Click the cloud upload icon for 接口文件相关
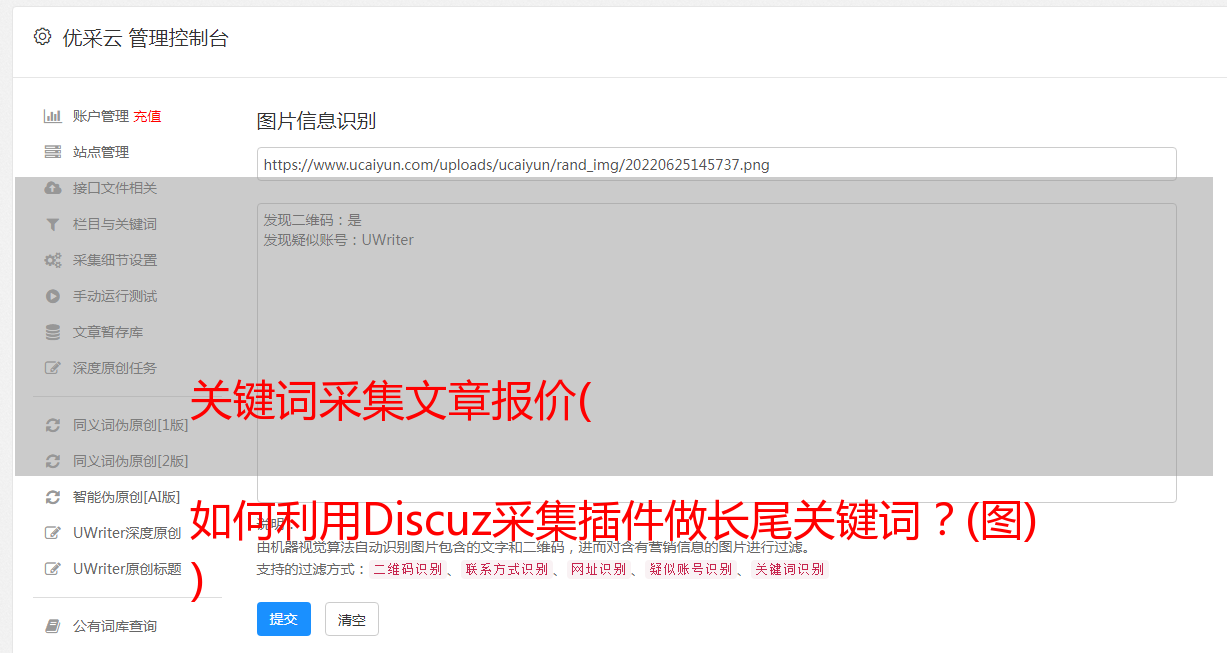 coord(53,188)
